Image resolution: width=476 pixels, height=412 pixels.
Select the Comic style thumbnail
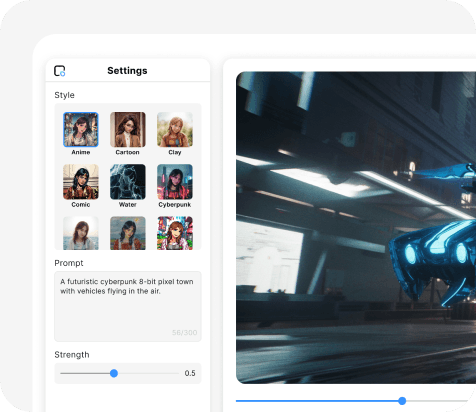[81, 182]
